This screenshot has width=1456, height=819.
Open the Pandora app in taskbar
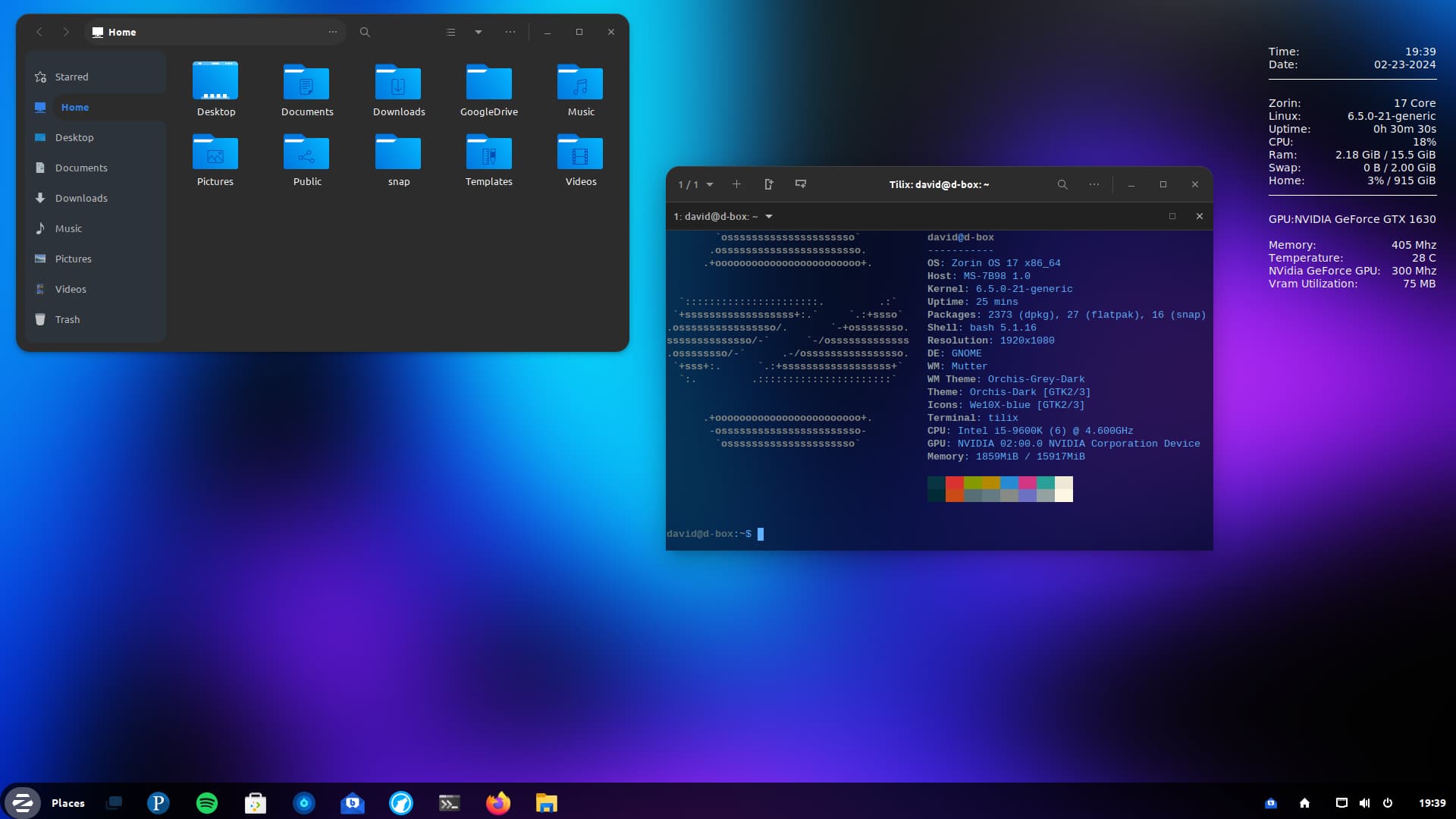[x=158, y=802]
